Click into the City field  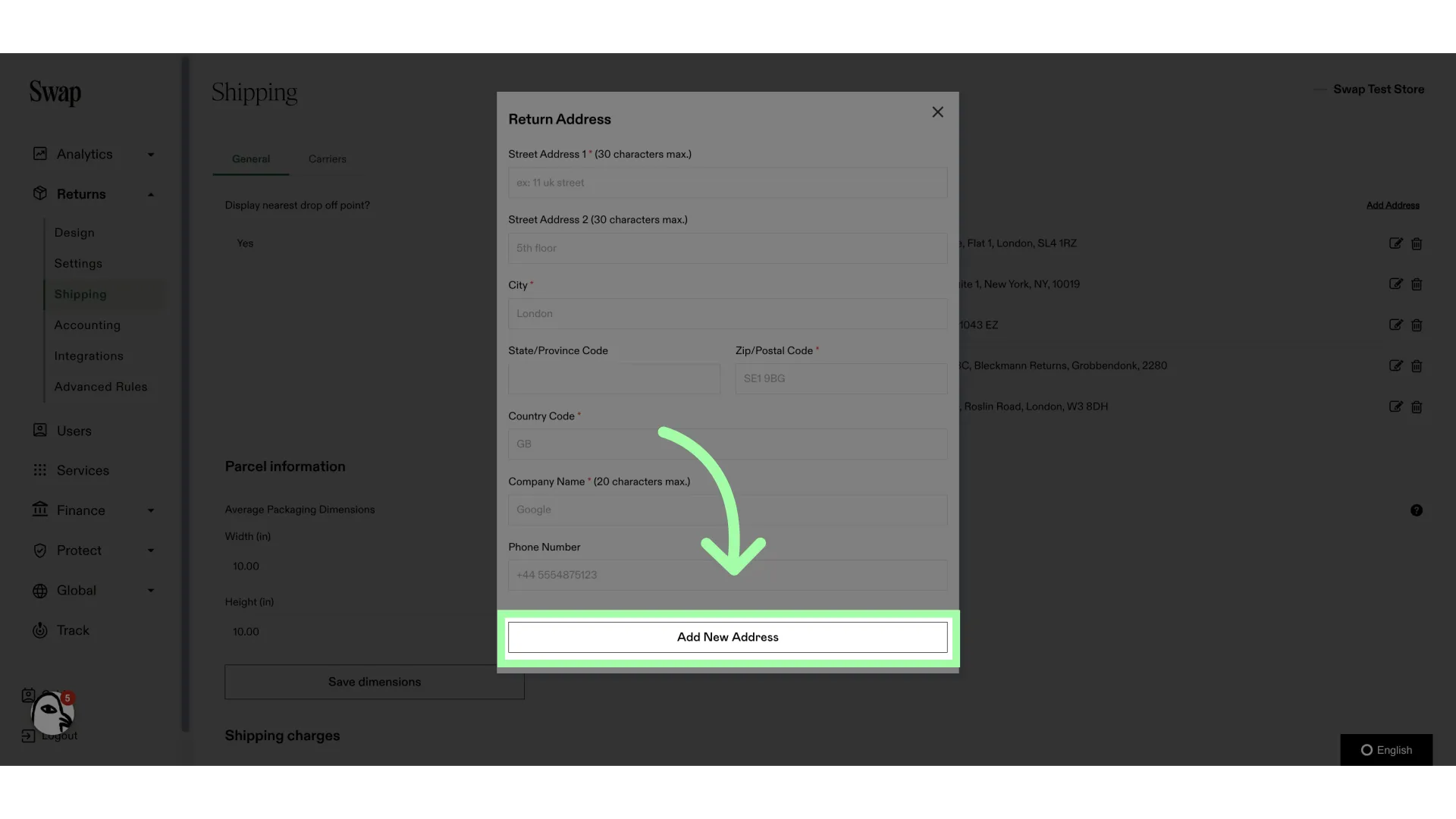tap(727, 313)
